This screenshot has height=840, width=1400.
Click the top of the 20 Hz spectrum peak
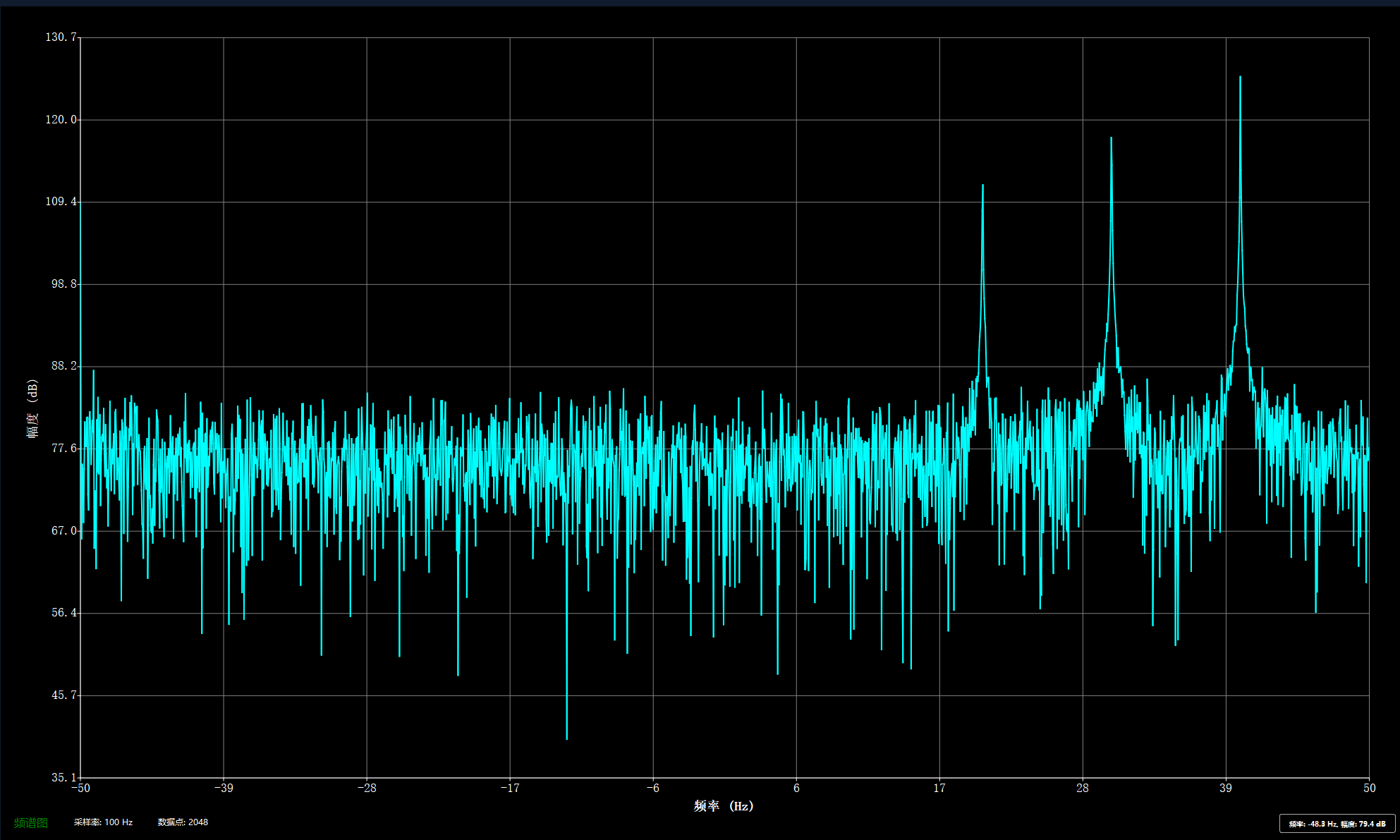pos(982,186)
